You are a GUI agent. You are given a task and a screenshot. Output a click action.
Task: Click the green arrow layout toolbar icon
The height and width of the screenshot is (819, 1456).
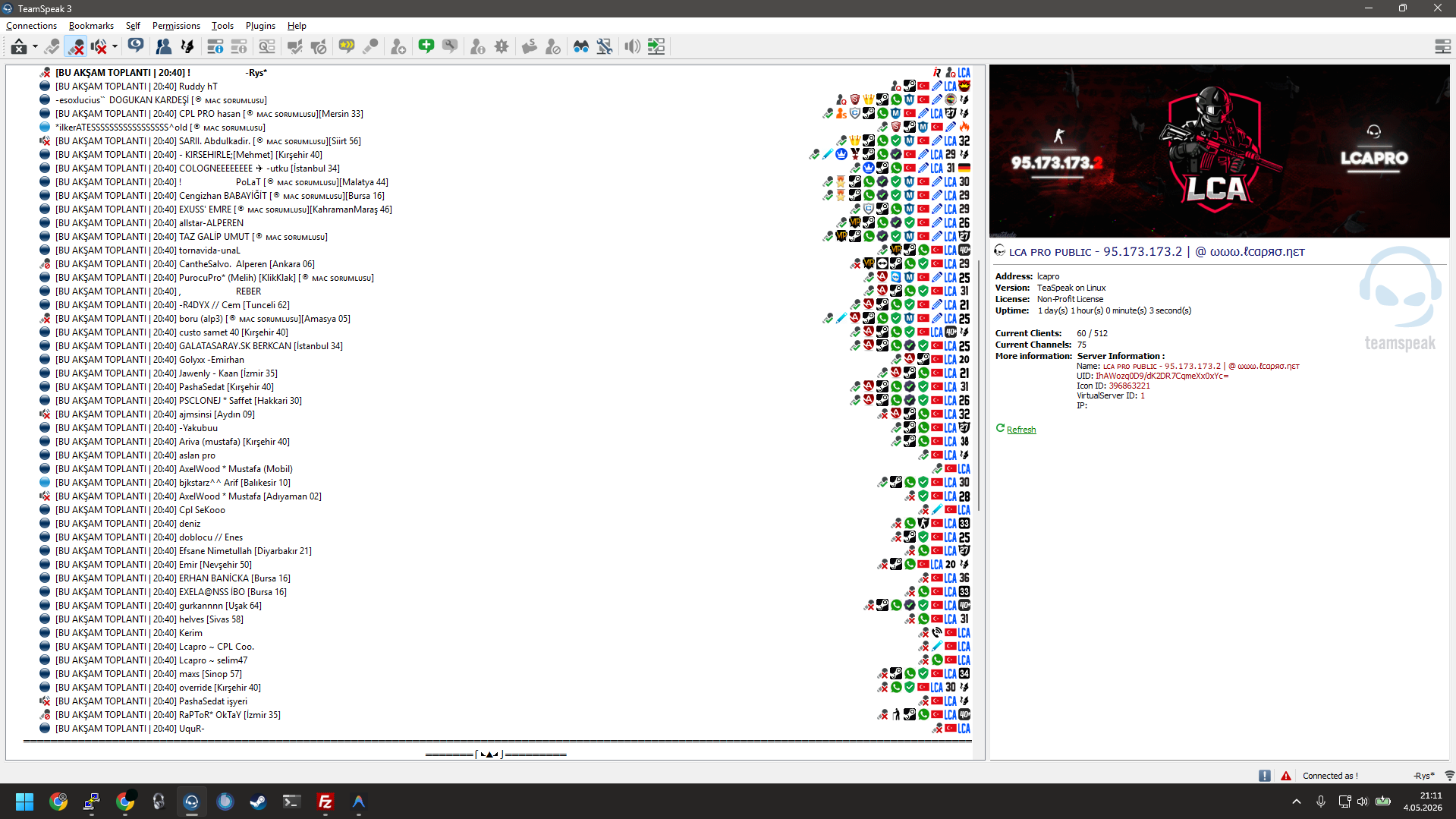656,46
